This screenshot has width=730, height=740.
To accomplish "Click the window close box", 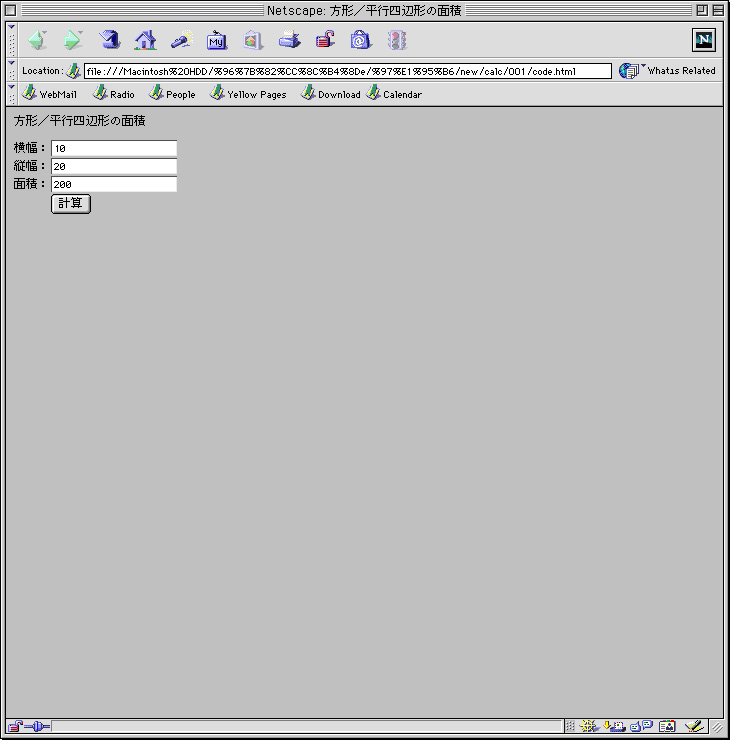I will click(x=10, y=10).
